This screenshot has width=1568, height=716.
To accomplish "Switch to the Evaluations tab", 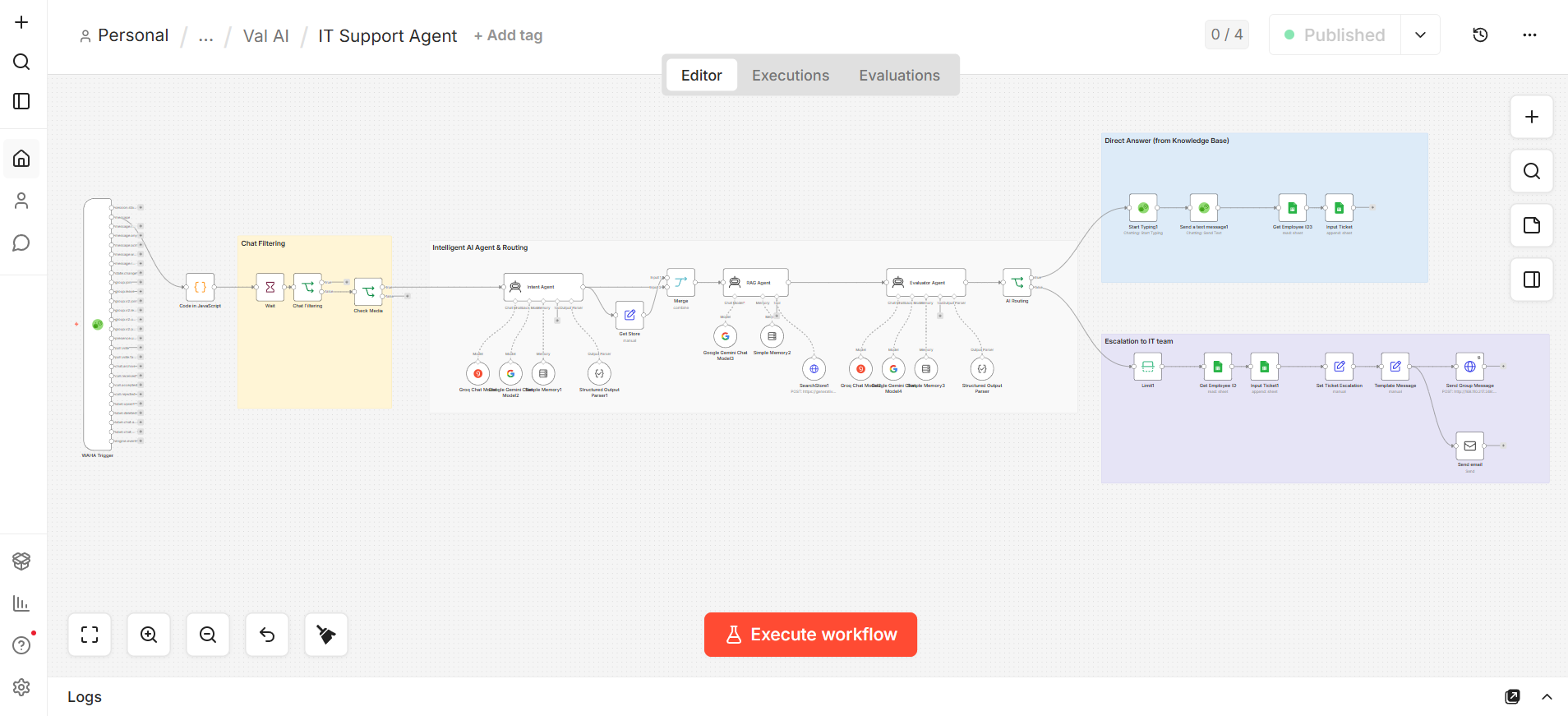I will click(899, 76).
